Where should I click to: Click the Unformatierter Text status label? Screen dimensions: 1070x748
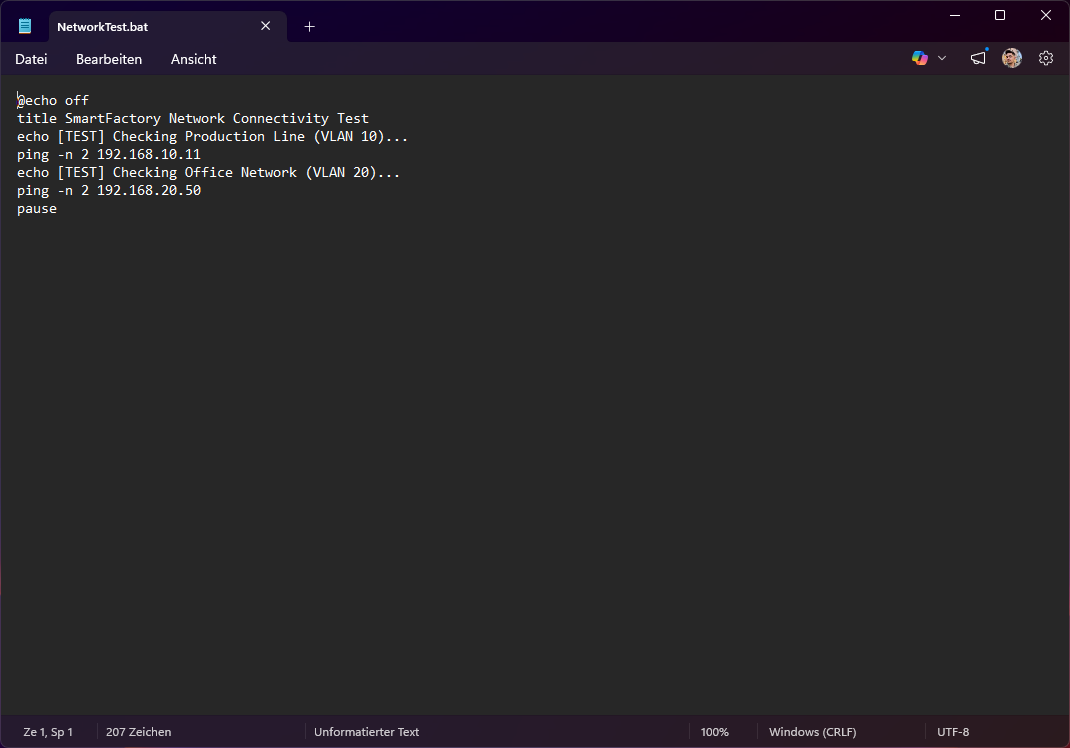tap(366, 732)
